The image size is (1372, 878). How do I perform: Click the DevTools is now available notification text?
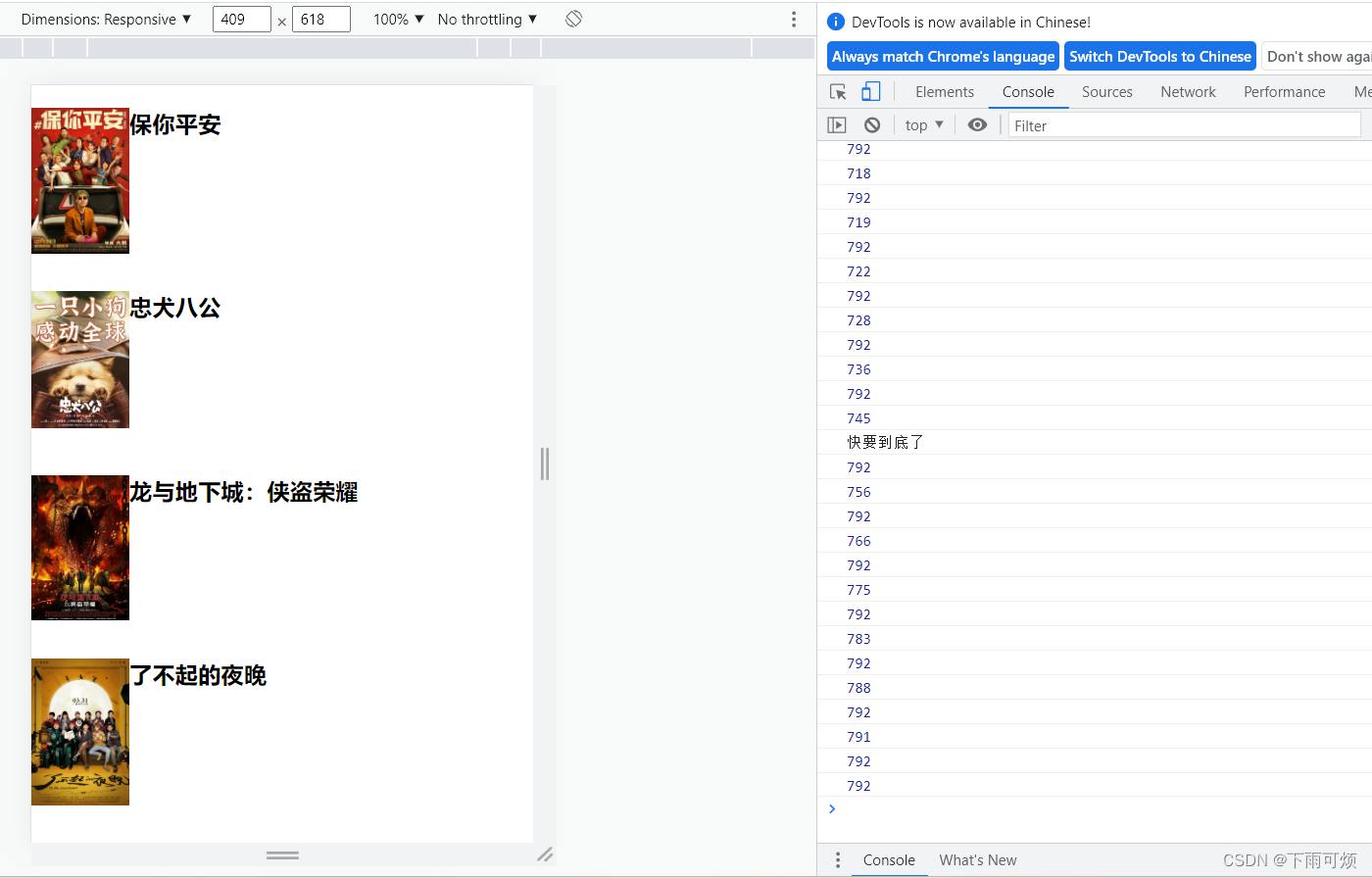coord(970,22)
